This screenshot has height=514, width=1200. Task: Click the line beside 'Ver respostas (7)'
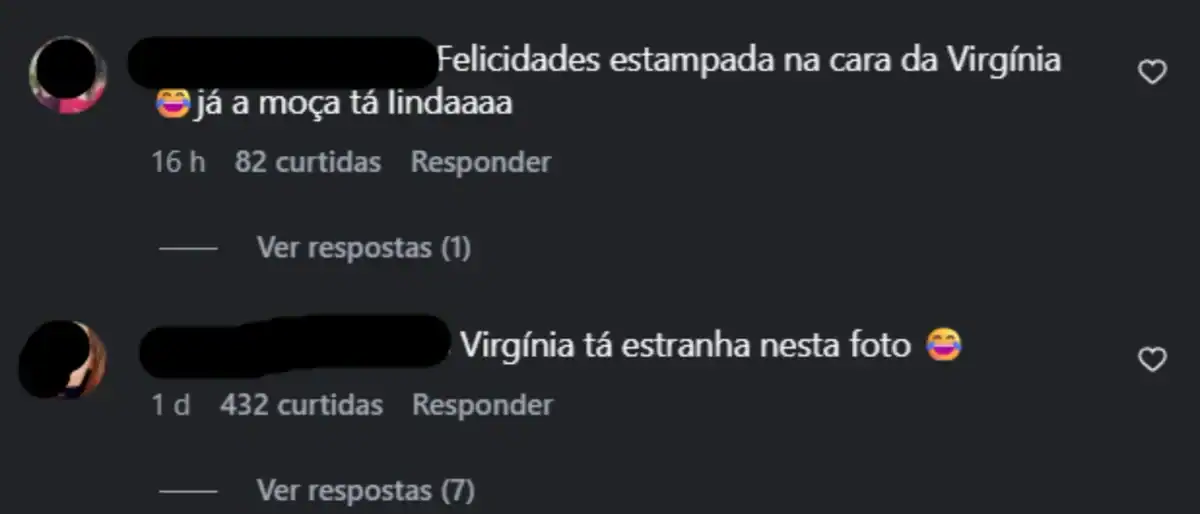coord(188,492)
